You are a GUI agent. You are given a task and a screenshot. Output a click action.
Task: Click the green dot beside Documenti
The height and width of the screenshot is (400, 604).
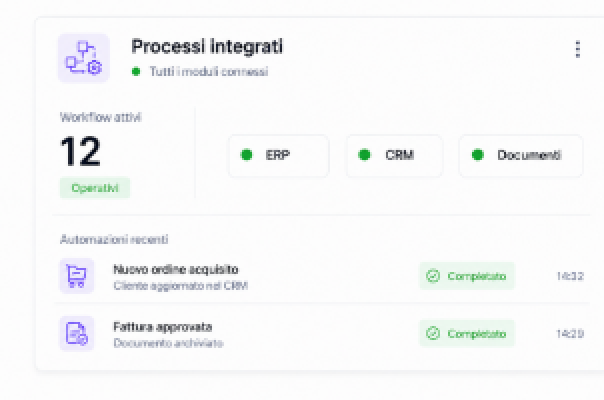(478, 155)
